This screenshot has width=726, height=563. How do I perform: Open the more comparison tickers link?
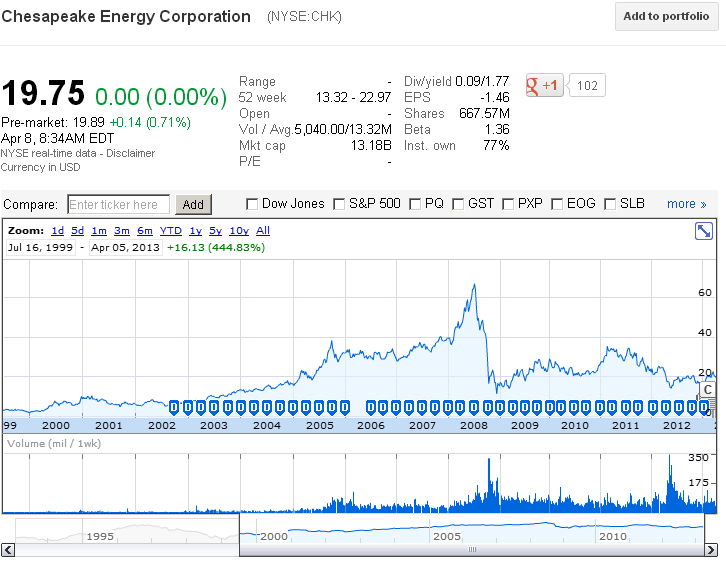pos(687,204)
